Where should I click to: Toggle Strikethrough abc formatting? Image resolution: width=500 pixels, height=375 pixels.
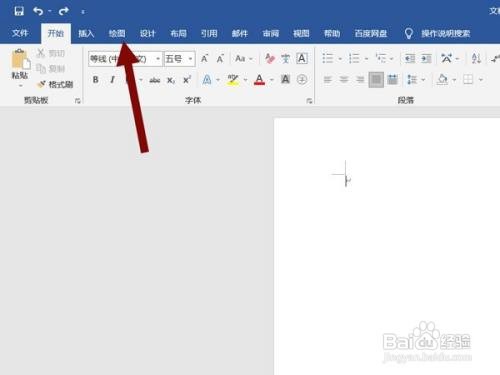155,80
